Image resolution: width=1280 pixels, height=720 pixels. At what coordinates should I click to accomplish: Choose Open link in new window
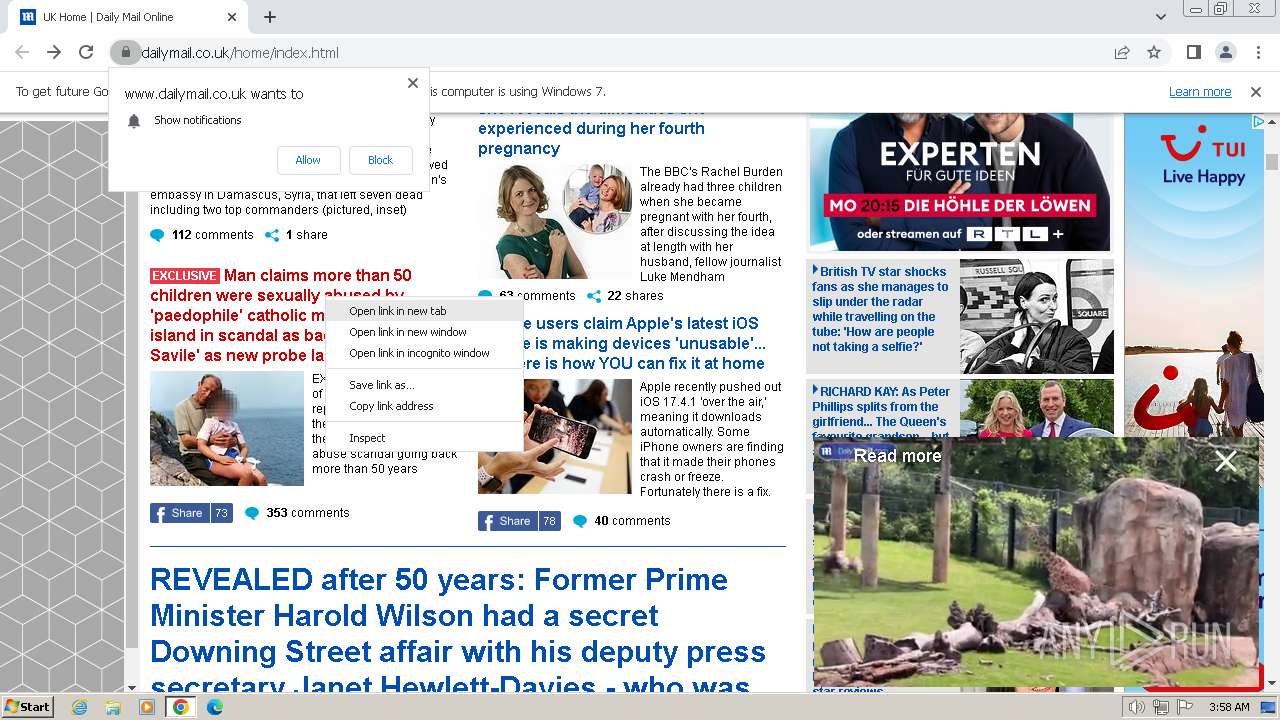(x=424, y=332)
